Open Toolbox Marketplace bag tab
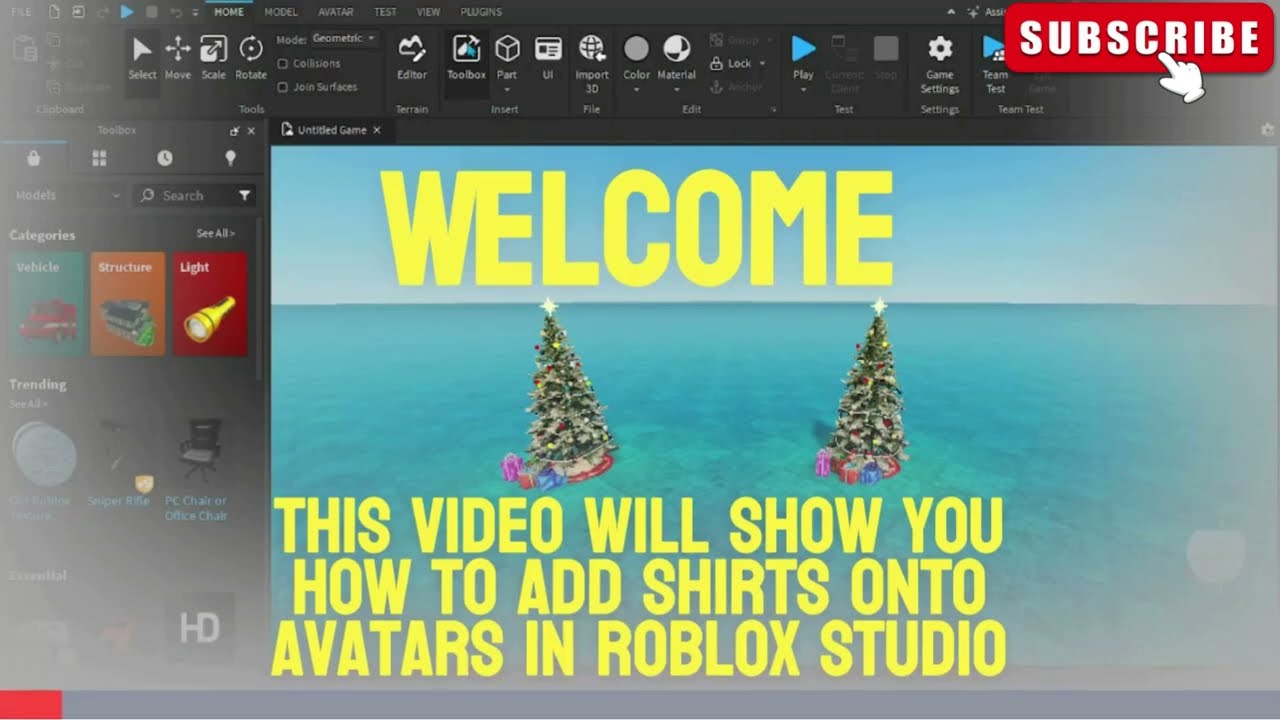Screen dimensions: 1280x720 34,158
